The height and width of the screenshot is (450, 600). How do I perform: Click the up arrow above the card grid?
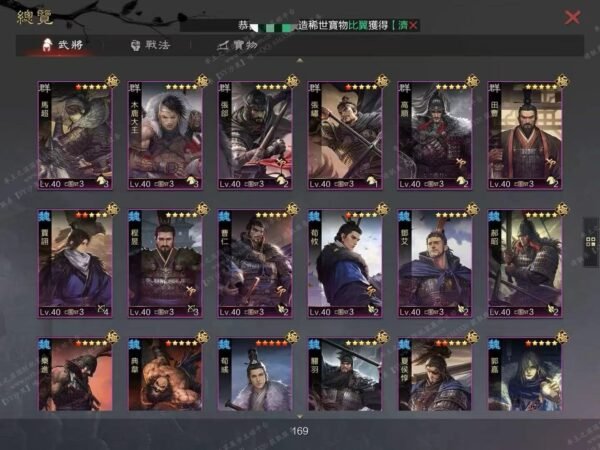[300, 60]
